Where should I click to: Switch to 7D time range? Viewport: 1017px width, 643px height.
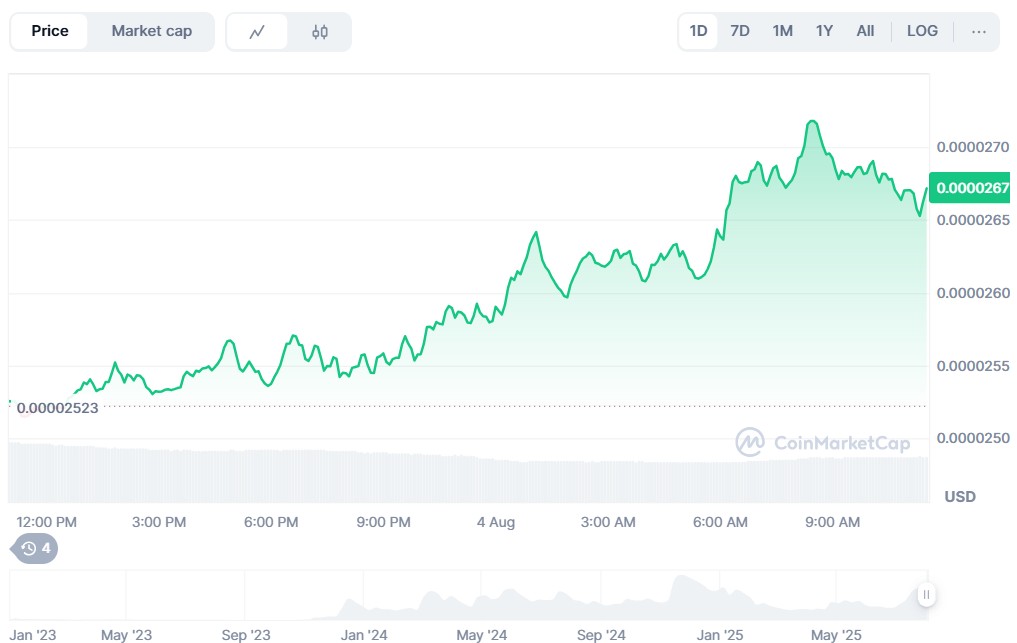(740, 31)
